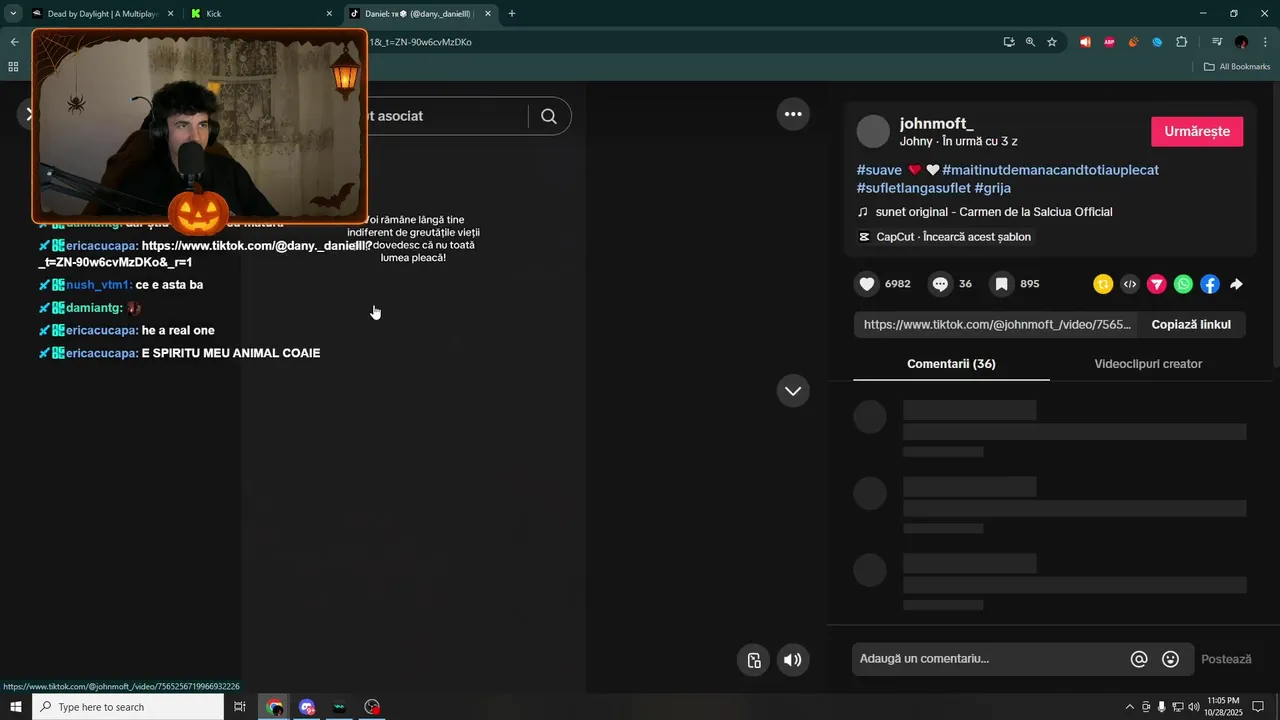Show hidden system tray icons
Image resolution: width=1280 pixels, height=720 pixels.
(x=1130, y=707)
